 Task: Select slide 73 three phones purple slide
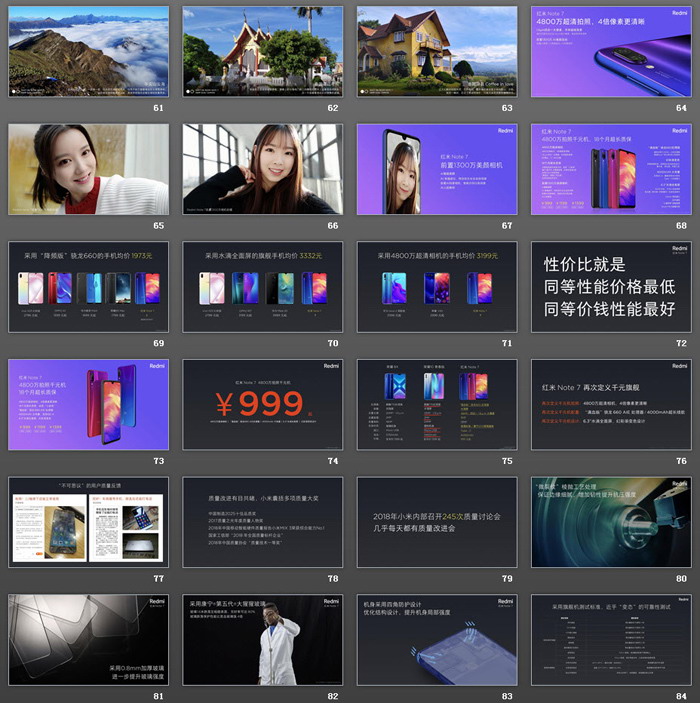tap(88, 404)
